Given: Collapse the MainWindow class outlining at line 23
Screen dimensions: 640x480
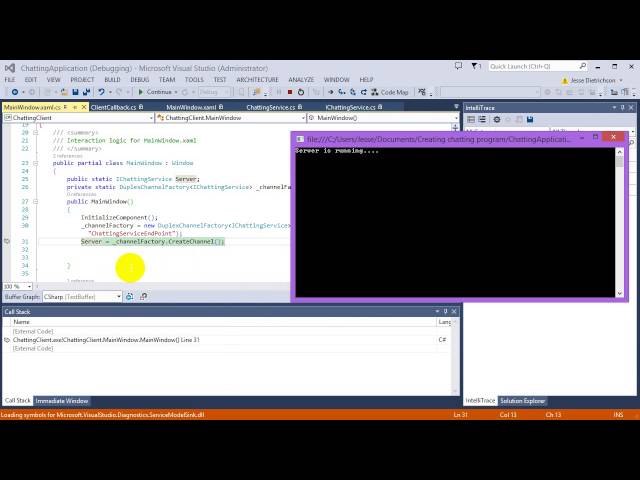Looking at the screenshot, I should pos(36,163).
